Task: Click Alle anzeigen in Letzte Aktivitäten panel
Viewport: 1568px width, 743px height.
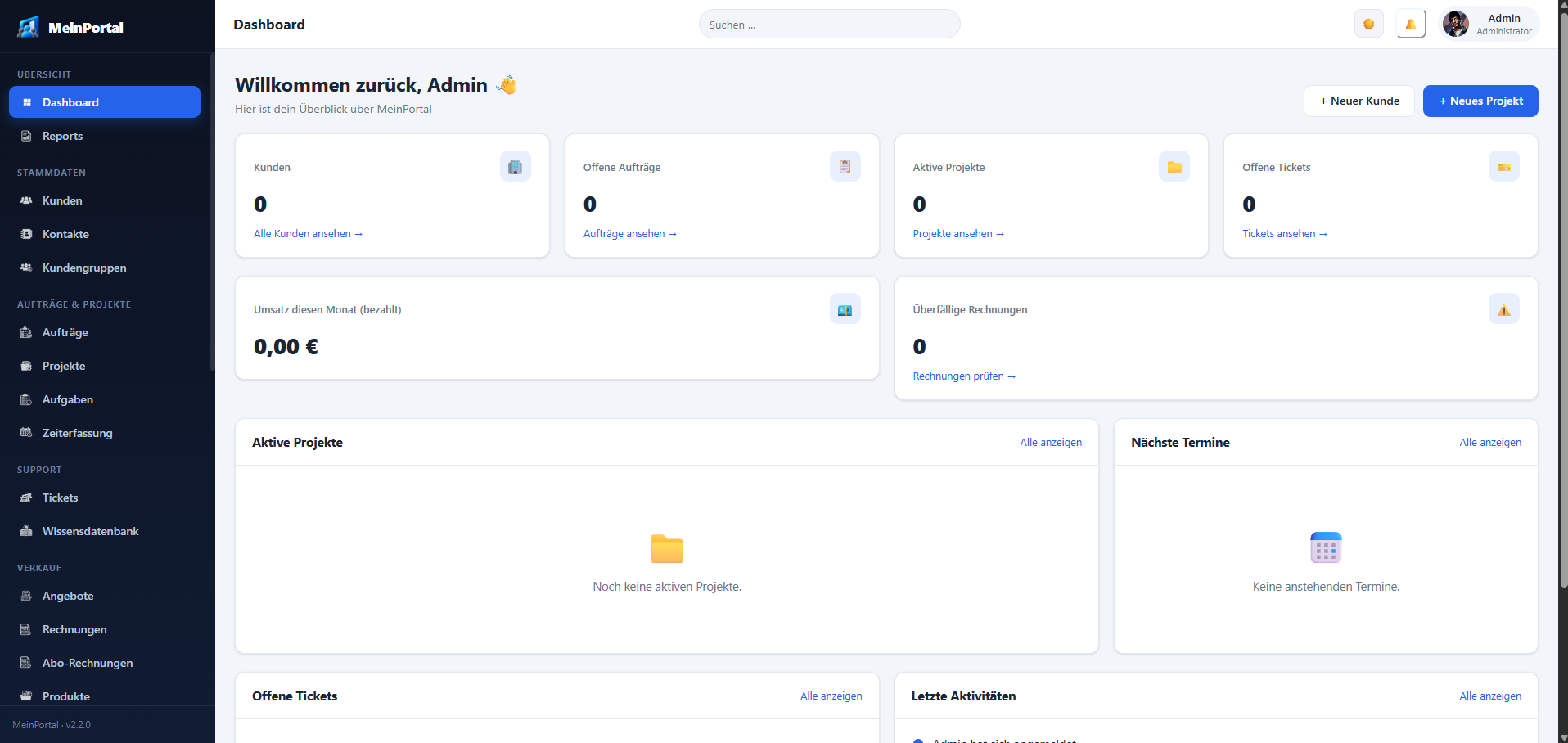Action: [1490, 696]
